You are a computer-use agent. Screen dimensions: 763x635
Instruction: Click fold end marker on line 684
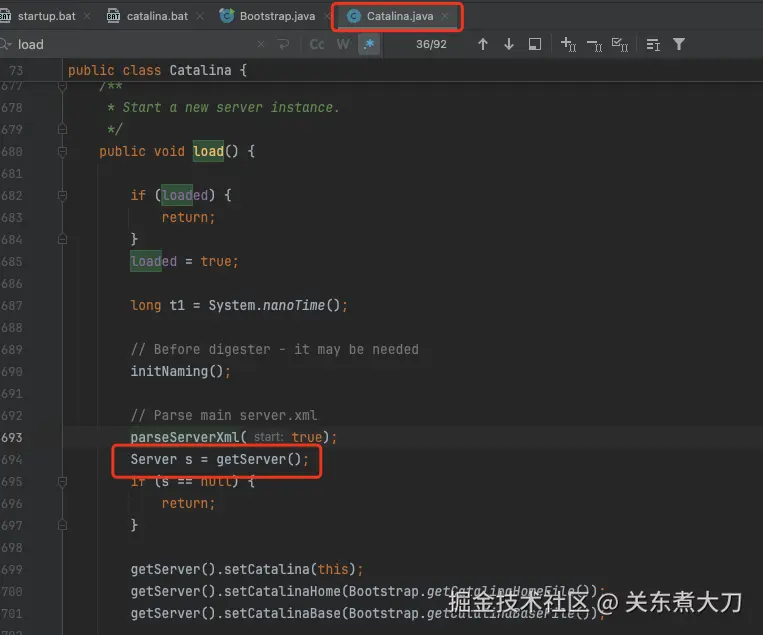[x=62, y=239]
